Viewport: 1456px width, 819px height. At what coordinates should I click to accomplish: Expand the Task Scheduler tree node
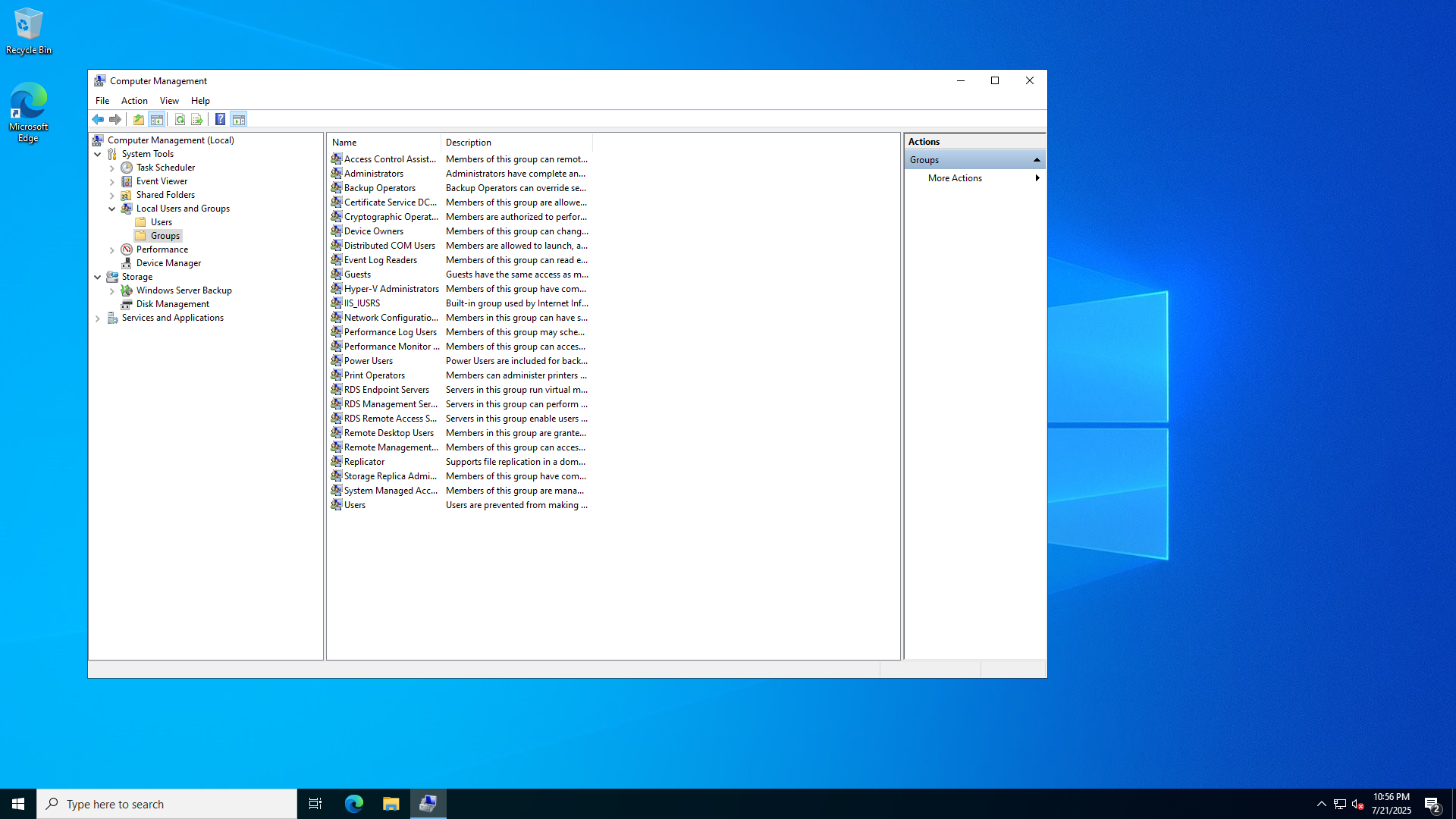[112, 168]
